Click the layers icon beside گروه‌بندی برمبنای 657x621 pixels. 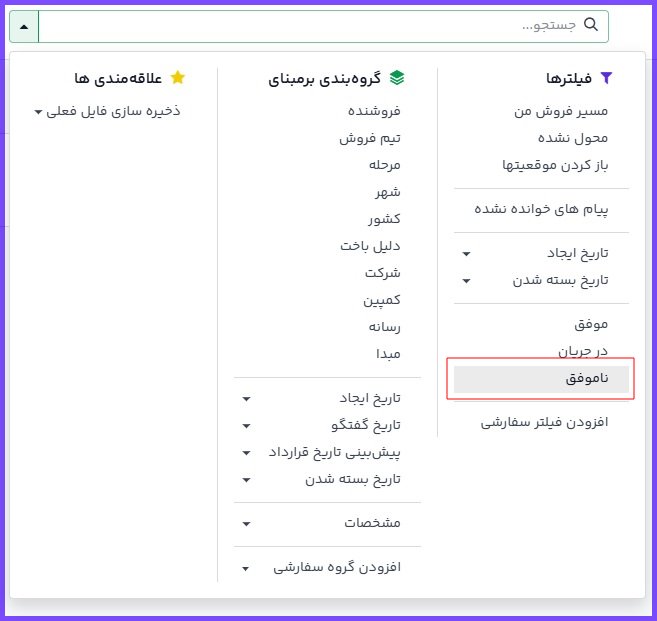pyautogui.click(x=398, y=78)
